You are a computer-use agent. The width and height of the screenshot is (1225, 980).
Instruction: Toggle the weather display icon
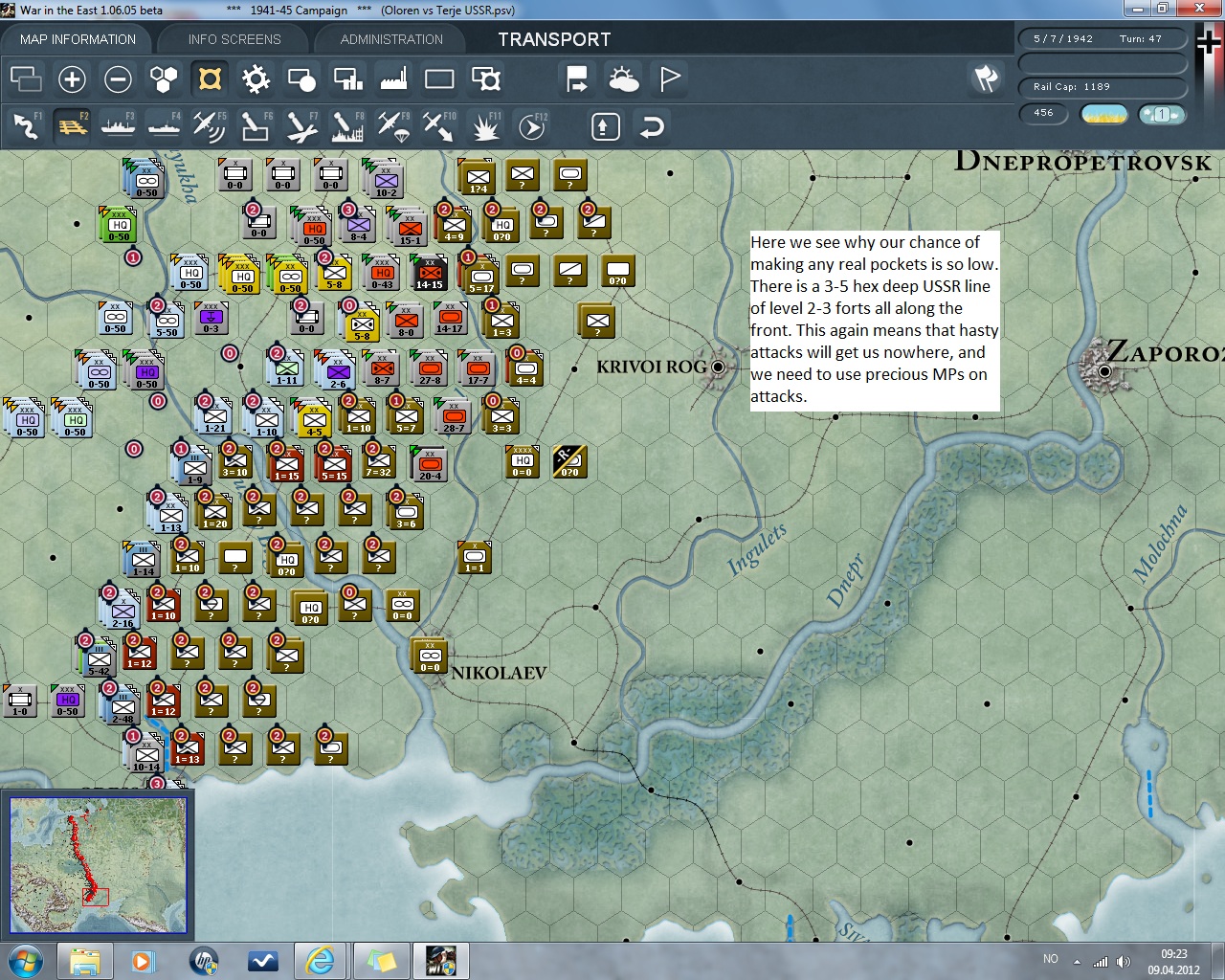[623, 79]
